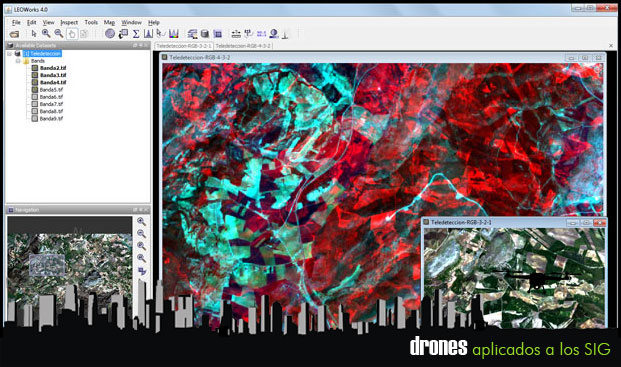Image resolution: width=621 pixels, height=367 pixels.
Task: Open the color spectrum histogram icon
Action: [174, 34]
